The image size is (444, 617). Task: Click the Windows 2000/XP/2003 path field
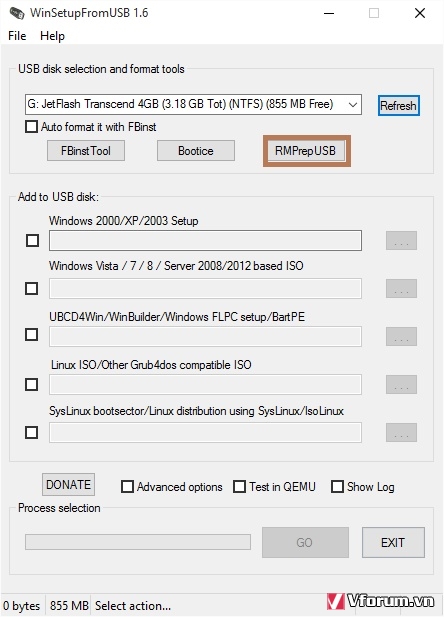click(205, 240)
